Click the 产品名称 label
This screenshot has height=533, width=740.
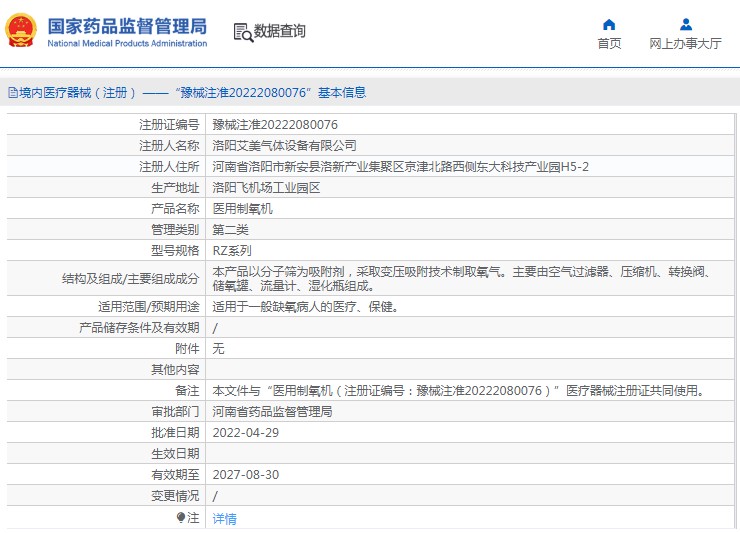tap(175, 209)
